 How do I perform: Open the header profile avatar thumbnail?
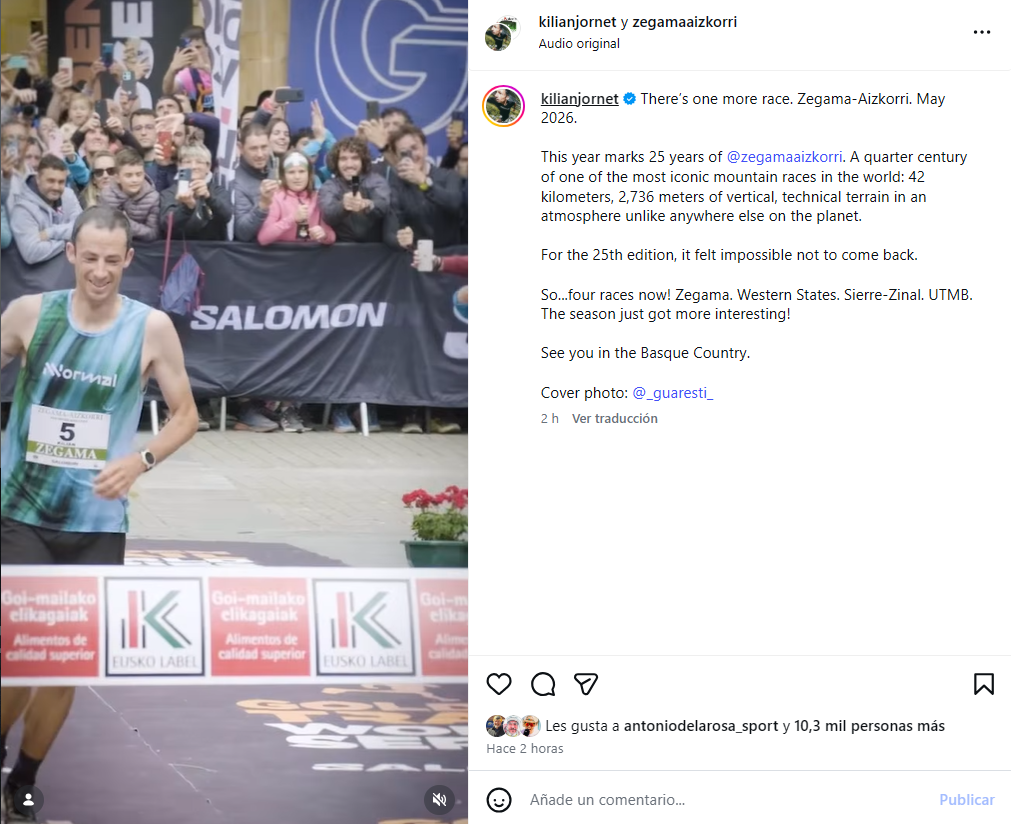tap(502, 34)
